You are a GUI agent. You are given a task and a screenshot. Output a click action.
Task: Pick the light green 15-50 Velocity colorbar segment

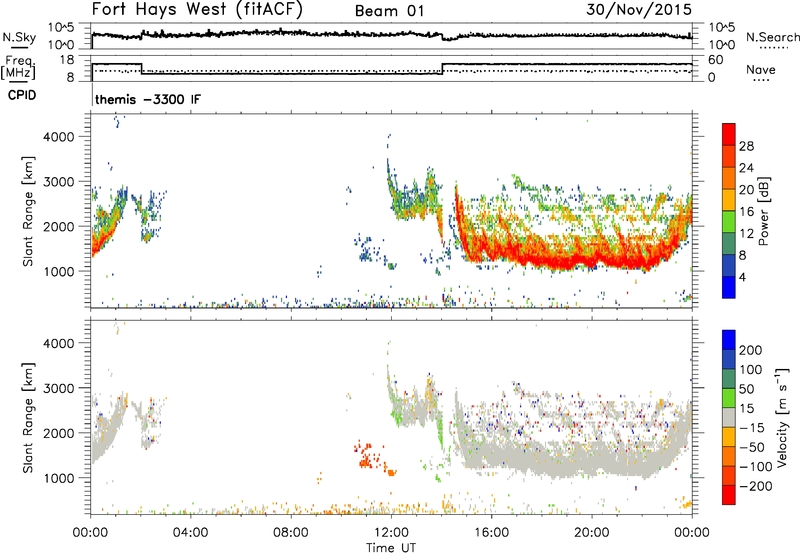[729, 398]
